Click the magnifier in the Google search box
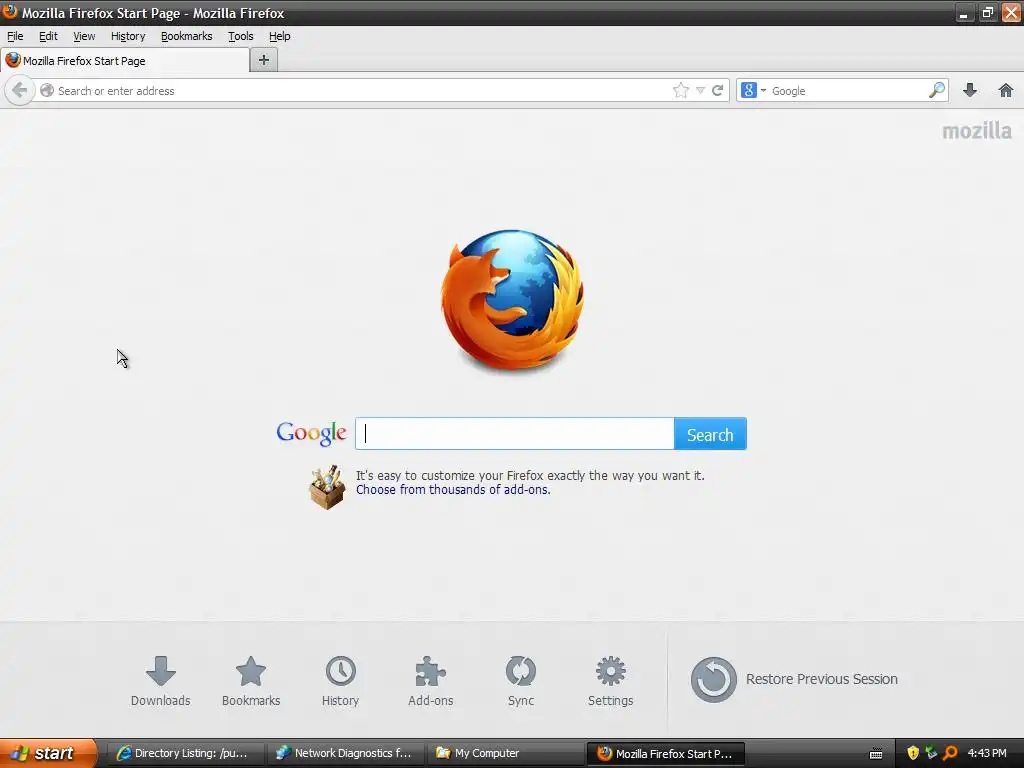Screen dimensions: 1024x768 pos(936,90)
